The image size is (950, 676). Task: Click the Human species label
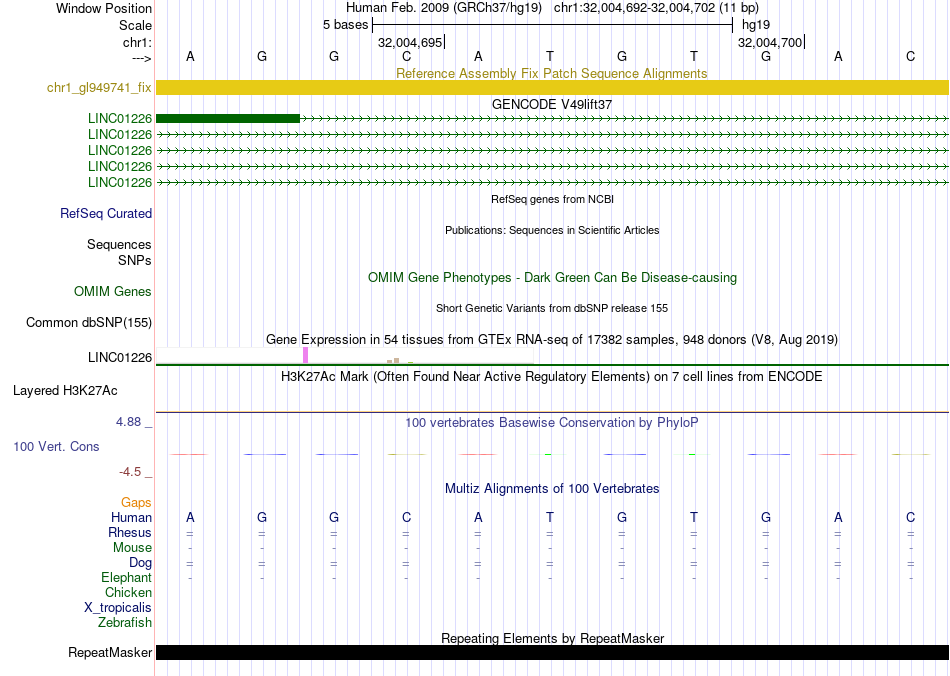point(131,517)
